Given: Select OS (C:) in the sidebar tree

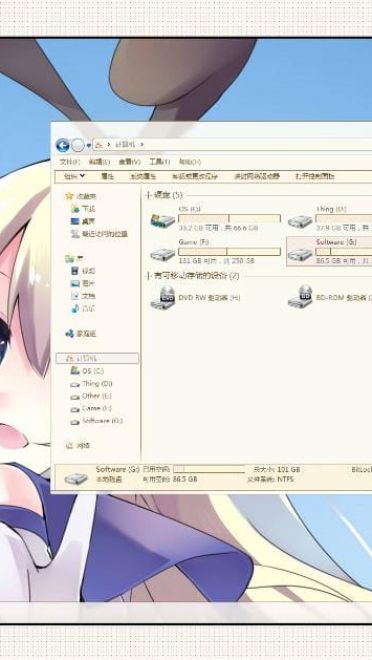Looking at the screenshot, I should tap(87, 371).
